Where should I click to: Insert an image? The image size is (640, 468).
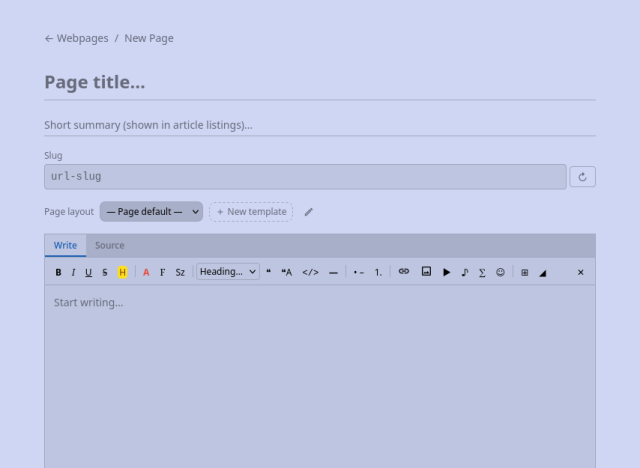click(x=426, y=271)
